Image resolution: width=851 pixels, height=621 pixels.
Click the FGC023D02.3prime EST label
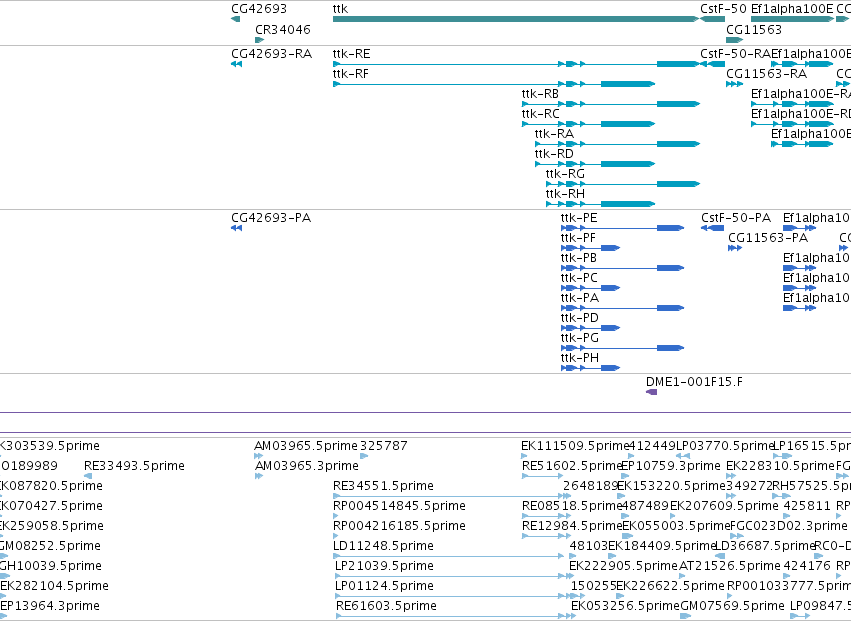click(x=789, y=526)
